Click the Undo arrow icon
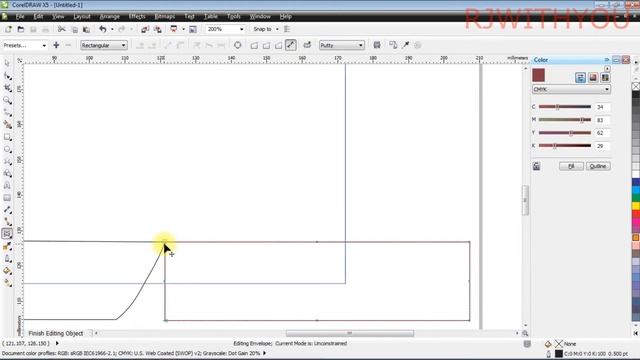 pyautogui.click(x=103, y=29)
